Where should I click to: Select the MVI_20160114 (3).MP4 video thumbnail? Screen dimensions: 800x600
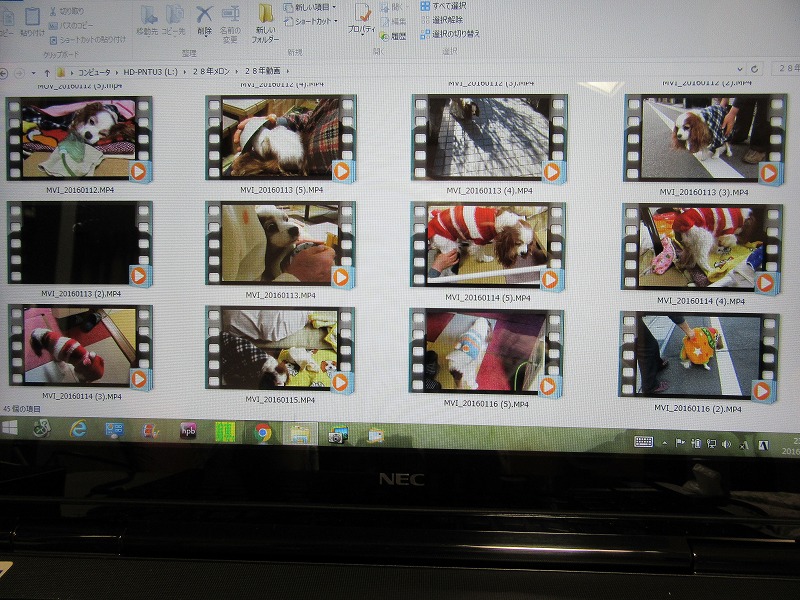[x=81, y=347]
